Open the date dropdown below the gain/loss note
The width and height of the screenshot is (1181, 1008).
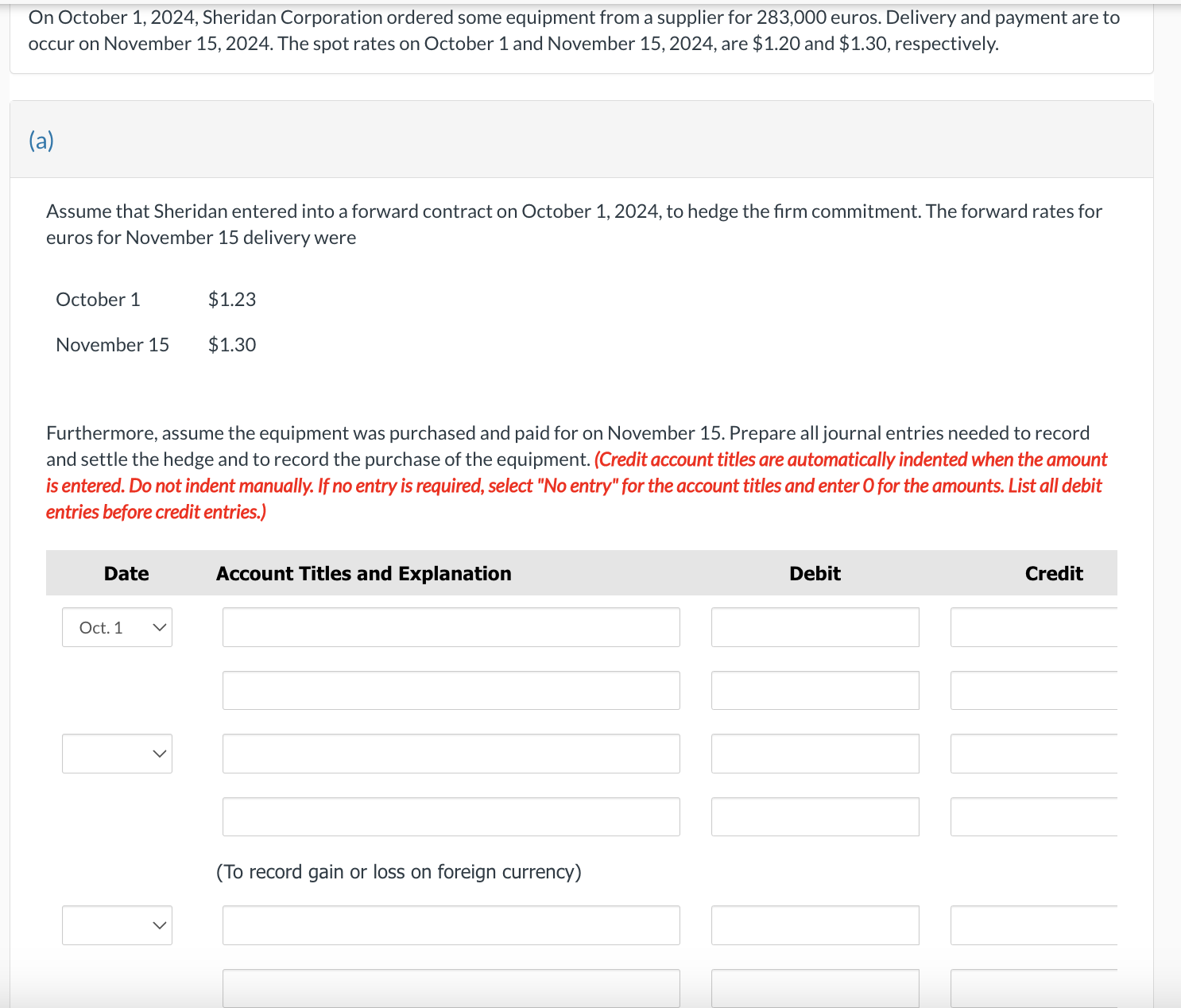click(x=117, y=925)
